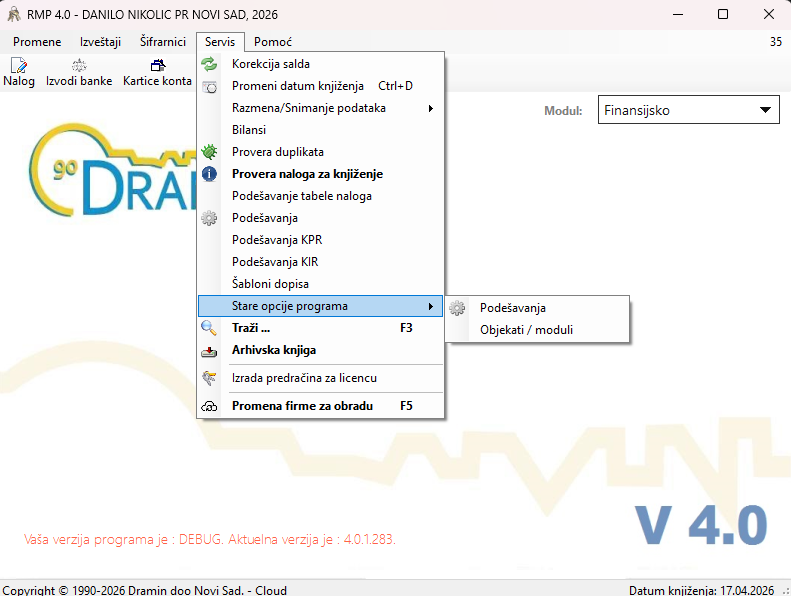This screenshot has width=791, height=596.
Task: Choose Podešavanja in Stare opcije submenu
Action: 538,308
